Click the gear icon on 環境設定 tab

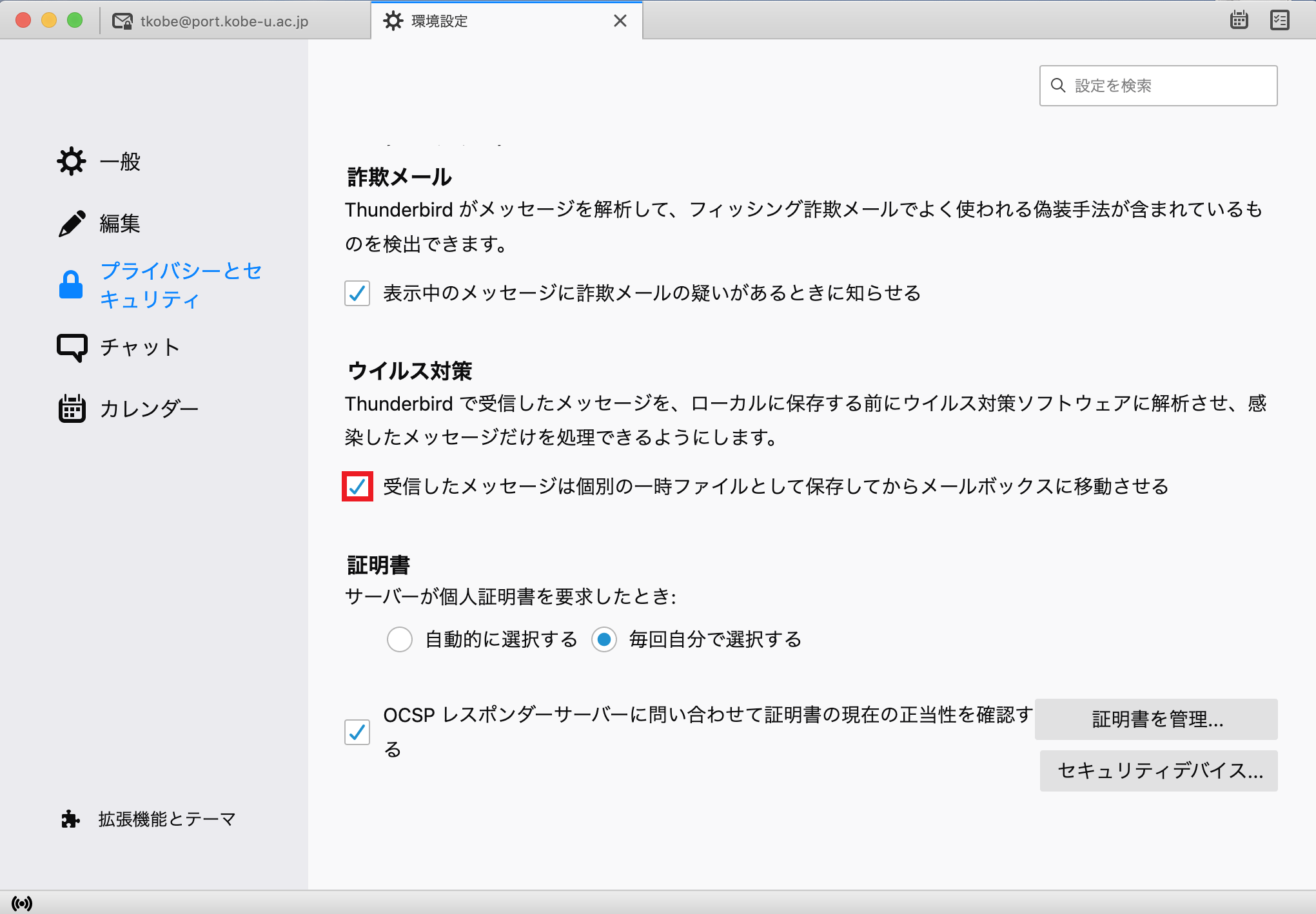393,21
